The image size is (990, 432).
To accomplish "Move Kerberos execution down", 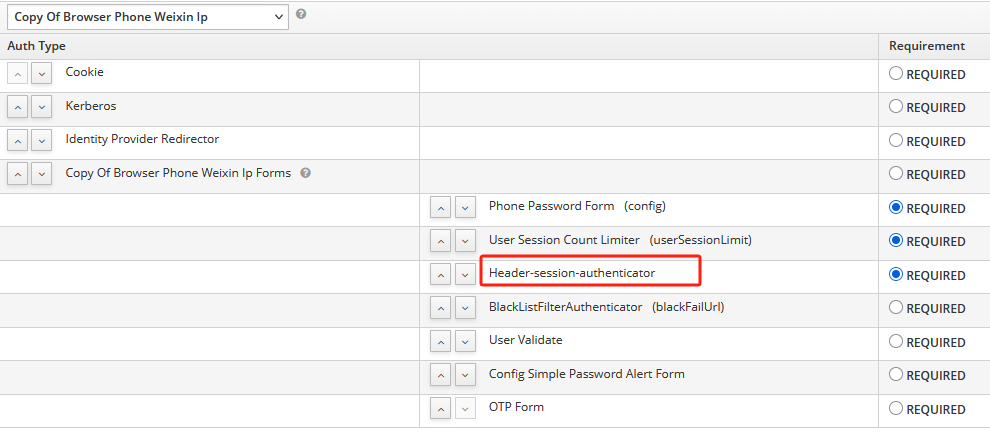I will (x=41, y=107).
